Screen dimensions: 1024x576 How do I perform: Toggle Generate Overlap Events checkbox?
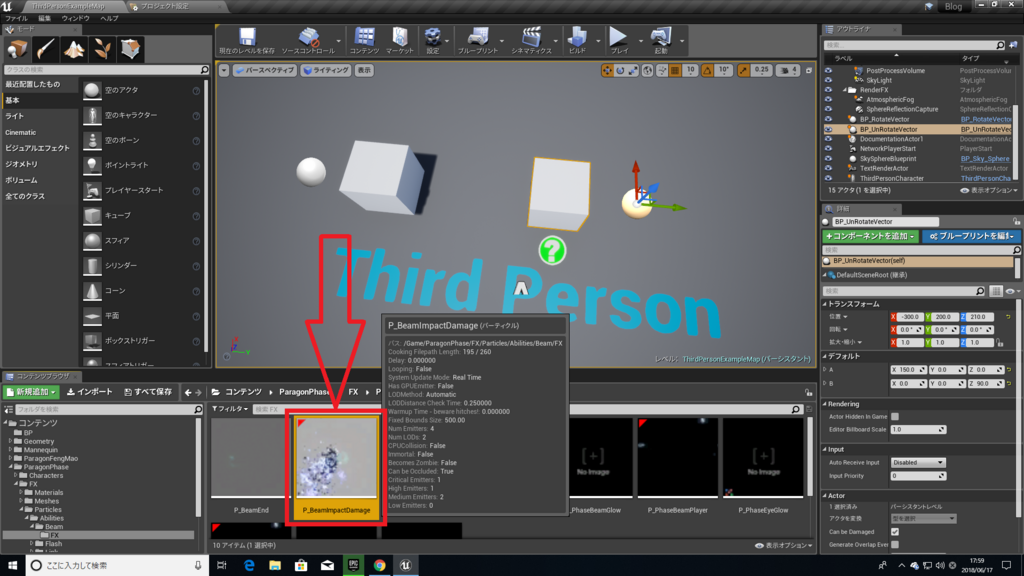tap(895, 545)
